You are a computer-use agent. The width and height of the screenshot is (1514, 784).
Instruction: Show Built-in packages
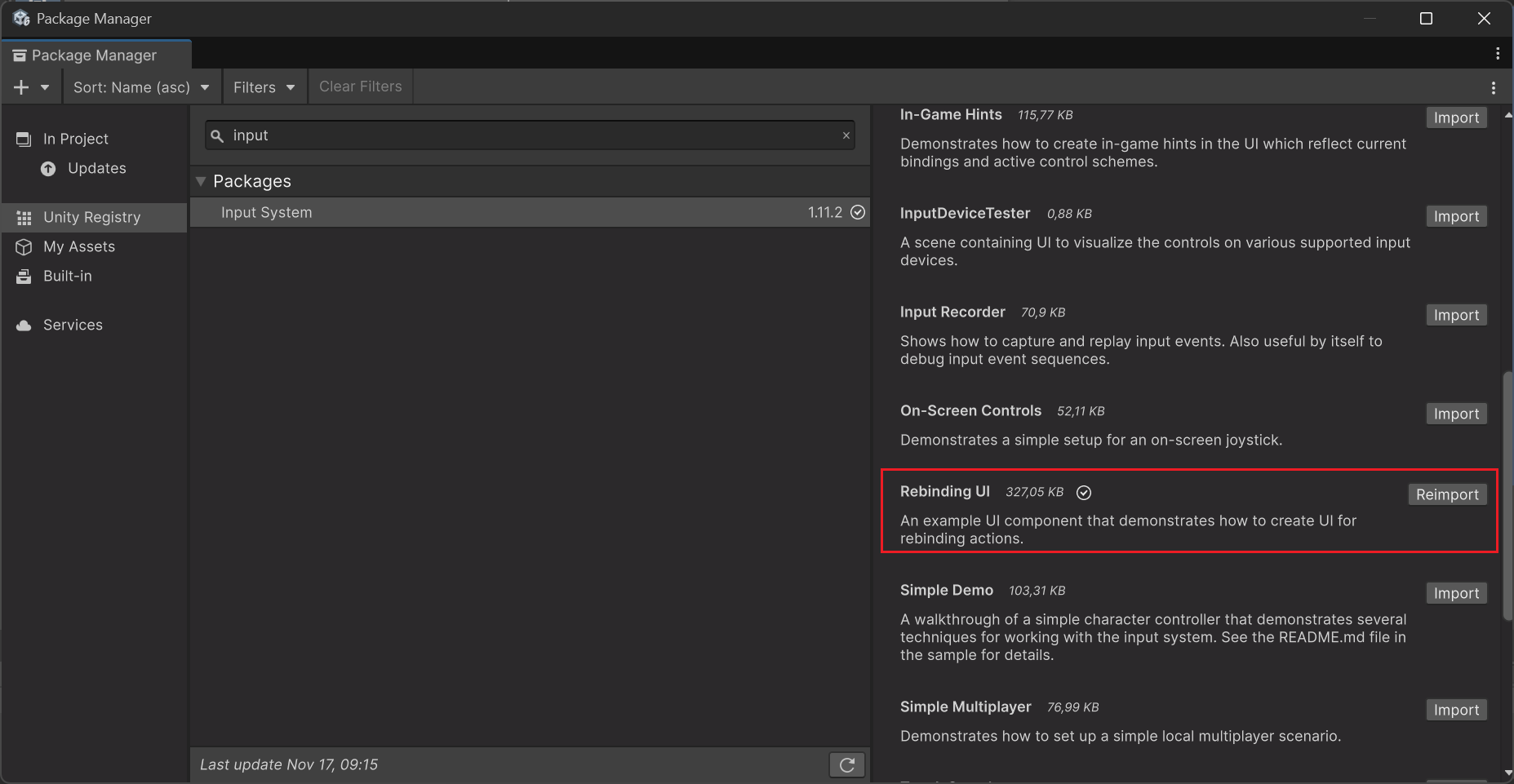click(67, 276)
